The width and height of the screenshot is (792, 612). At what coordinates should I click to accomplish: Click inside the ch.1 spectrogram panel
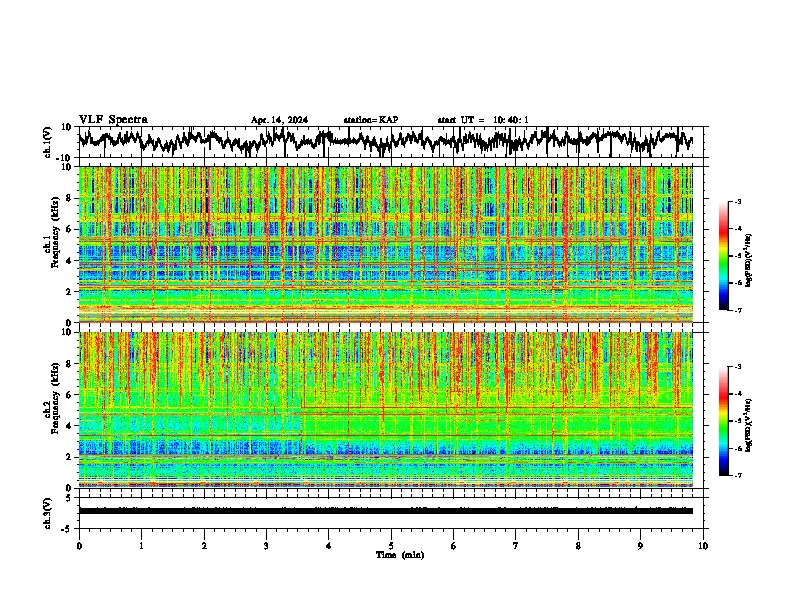pyautogui.click(x=386, y=244)
